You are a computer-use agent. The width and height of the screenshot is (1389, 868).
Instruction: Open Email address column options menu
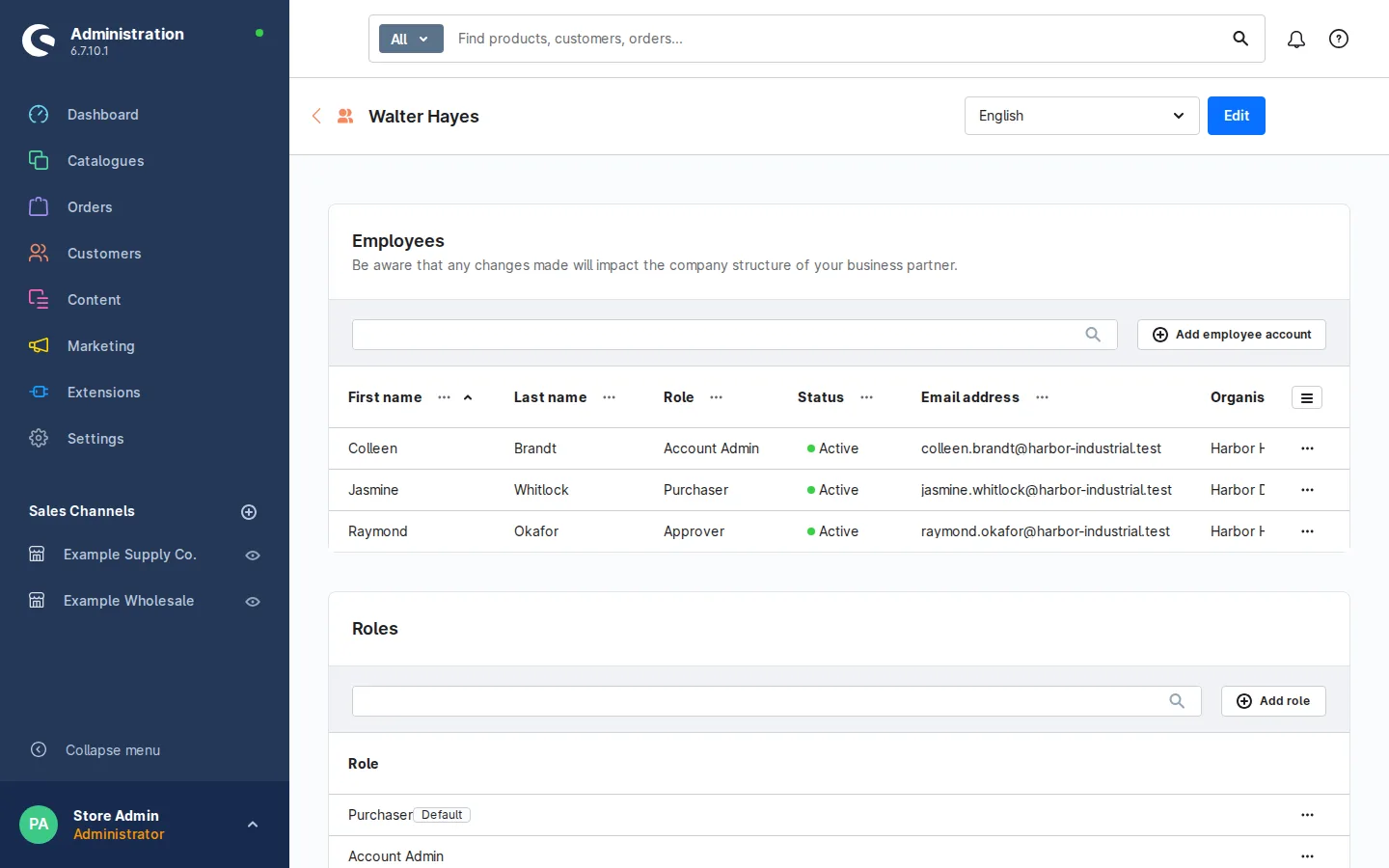[1042, 397]
